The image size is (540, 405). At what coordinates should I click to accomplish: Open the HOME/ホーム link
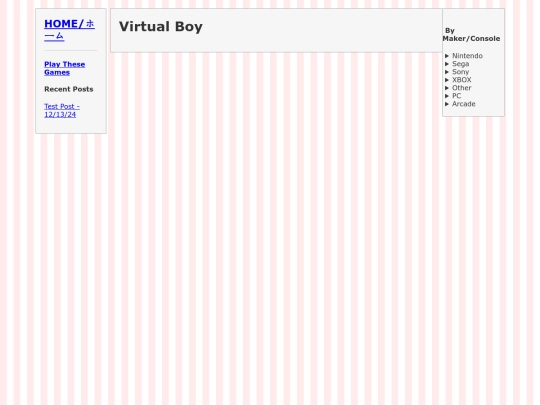click(x=69, y=30)
